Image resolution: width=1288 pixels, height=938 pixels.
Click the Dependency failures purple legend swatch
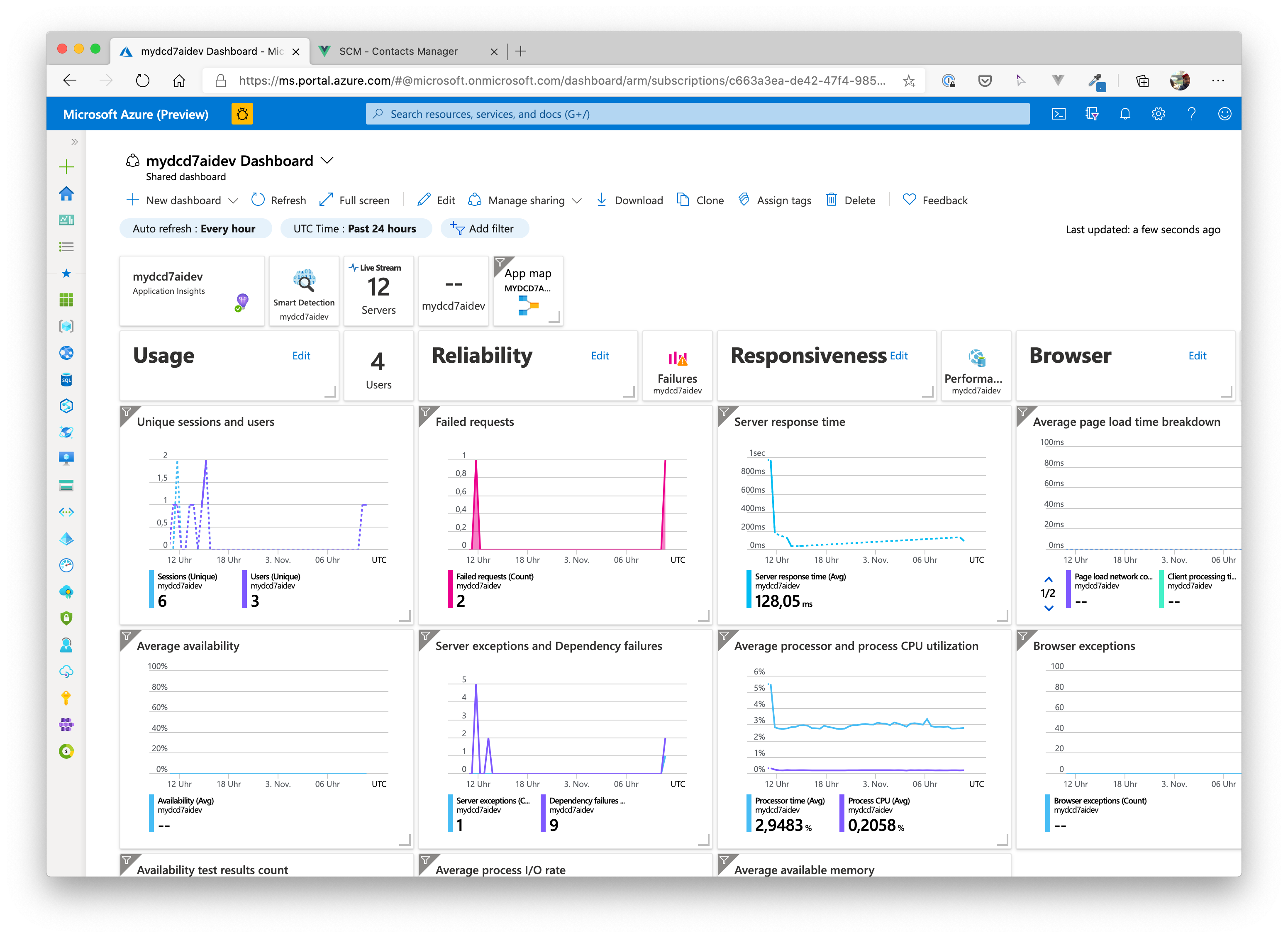(x=544, y=813)
